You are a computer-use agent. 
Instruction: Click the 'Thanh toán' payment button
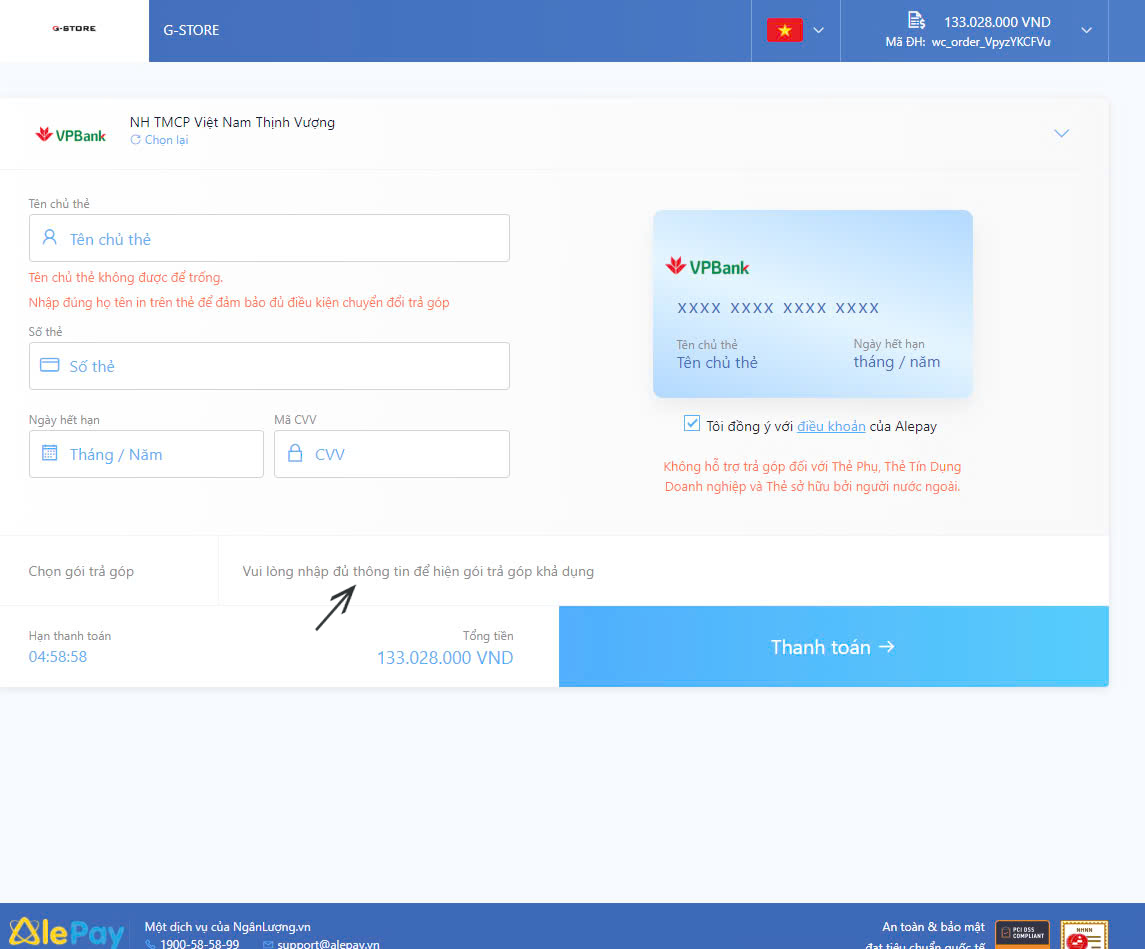pyautogui.click(x=834, y=647)
